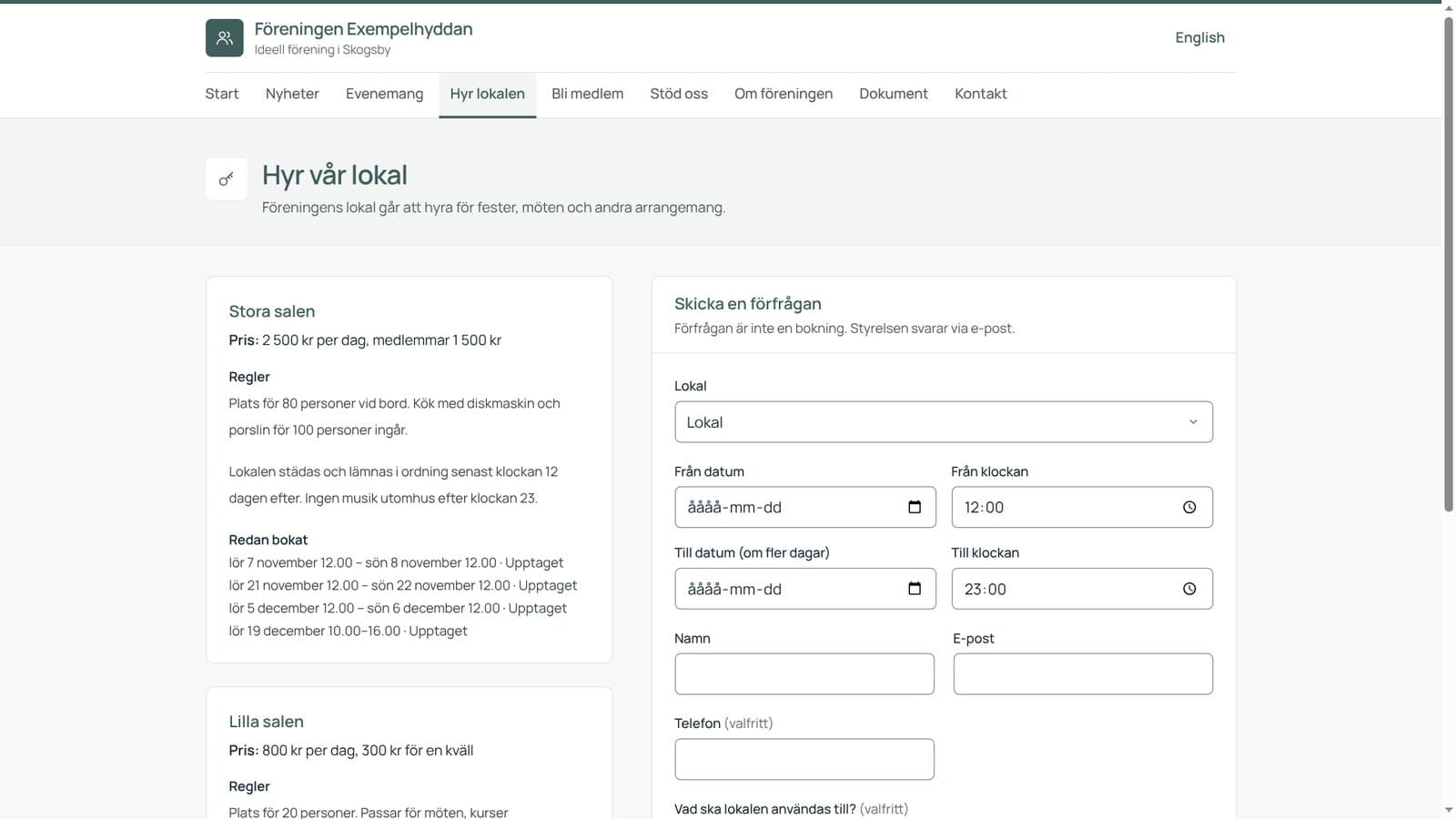Open calendar picker in Från datum field

point(915,507)
